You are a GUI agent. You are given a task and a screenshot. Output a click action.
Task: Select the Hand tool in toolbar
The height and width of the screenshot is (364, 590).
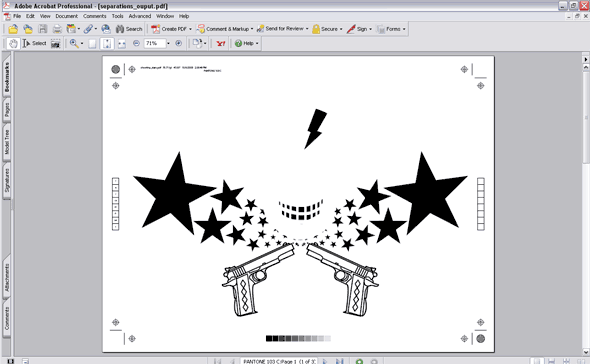pyautogui.click(x=13, y=44)
